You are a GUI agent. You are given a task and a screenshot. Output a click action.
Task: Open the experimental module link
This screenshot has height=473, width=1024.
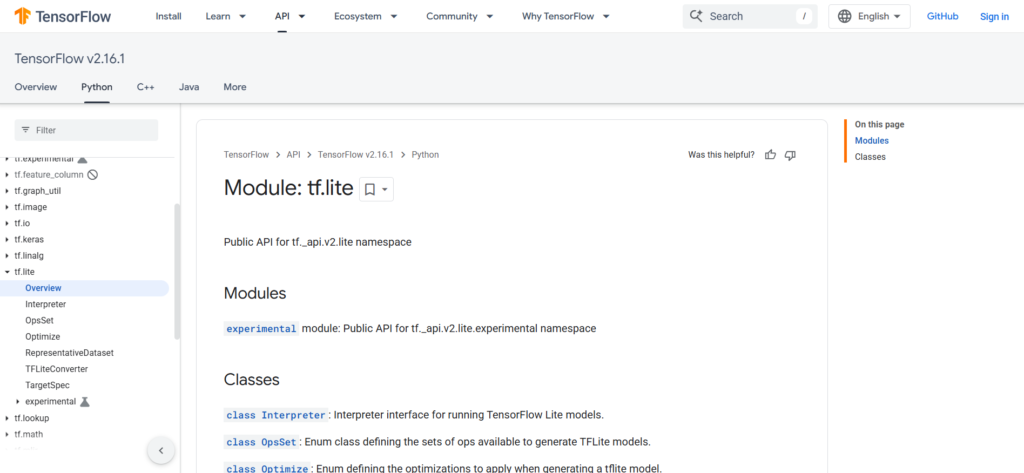point(261,329)
